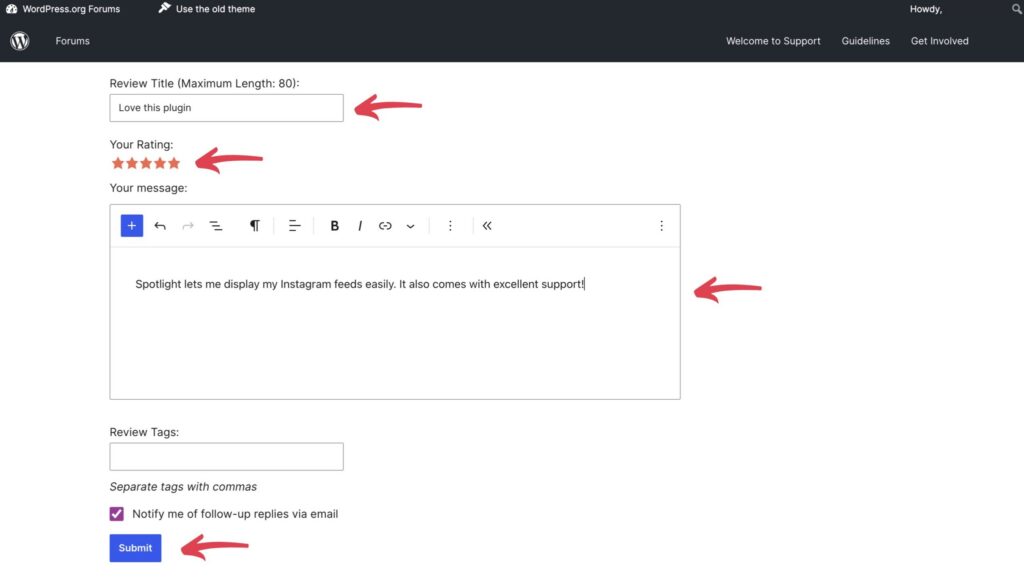Image resolution: width=1024 pixels, height=580 pixels.
Task: Toggle italic formatting
Action: [x=360, y=226]
